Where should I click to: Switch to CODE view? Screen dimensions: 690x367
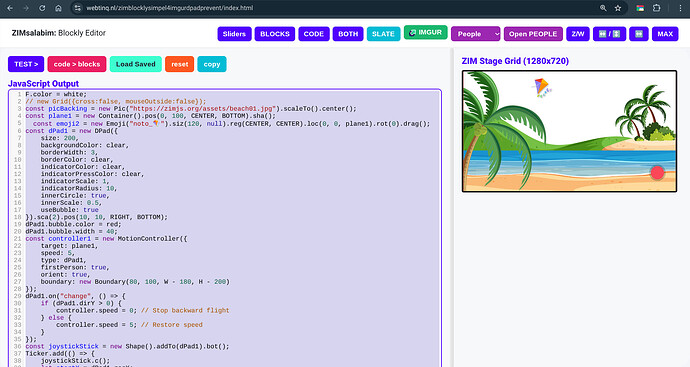click(314, 34)
